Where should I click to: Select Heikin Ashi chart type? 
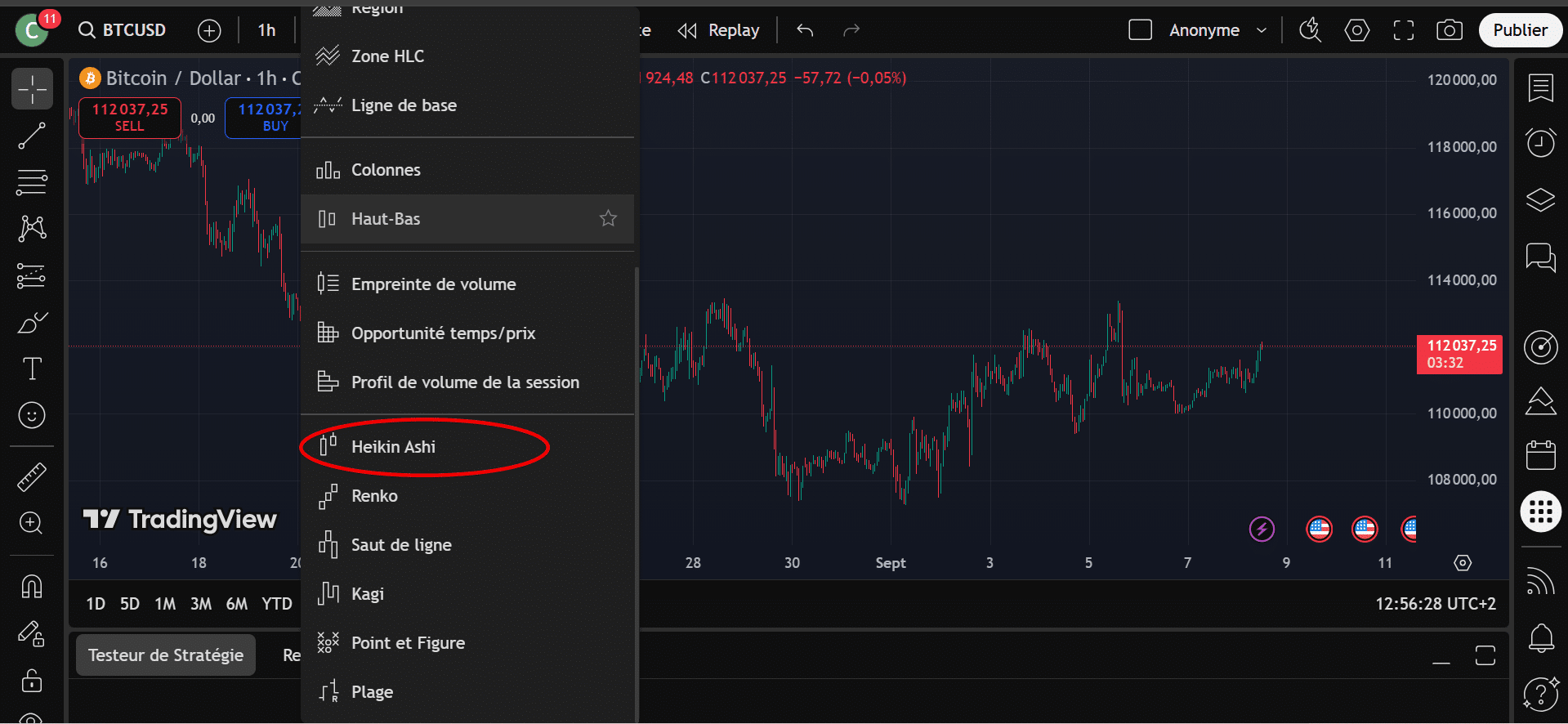tap(393, 447)
